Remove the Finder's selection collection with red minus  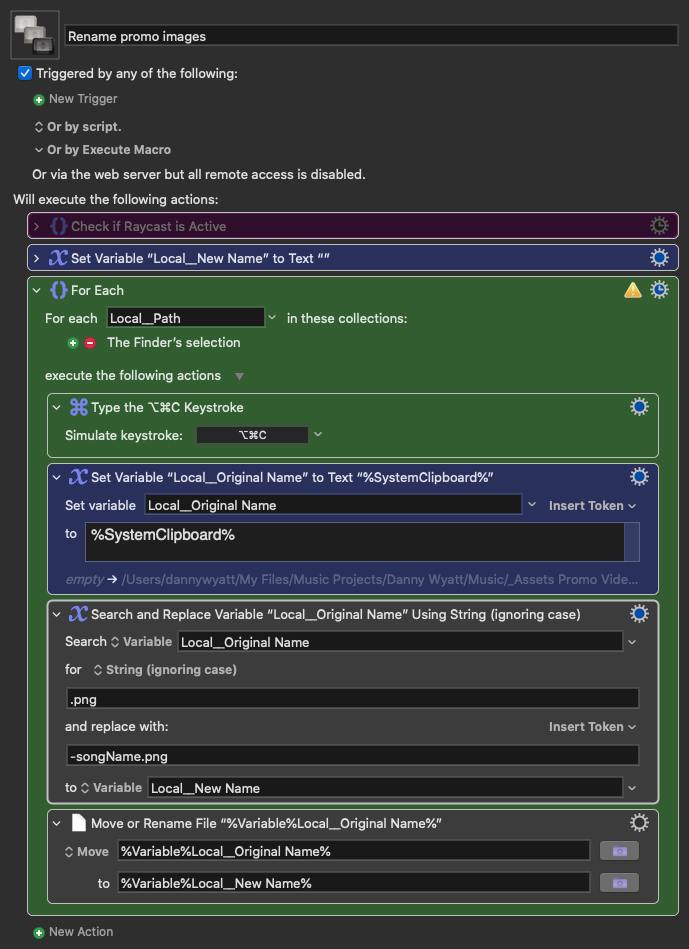[90, 343]
